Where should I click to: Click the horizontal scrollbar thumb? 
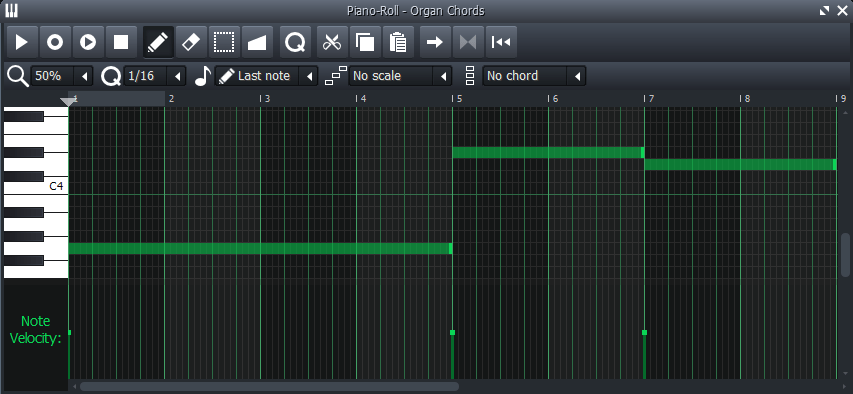pyautogui.click(x=269, y=386)
